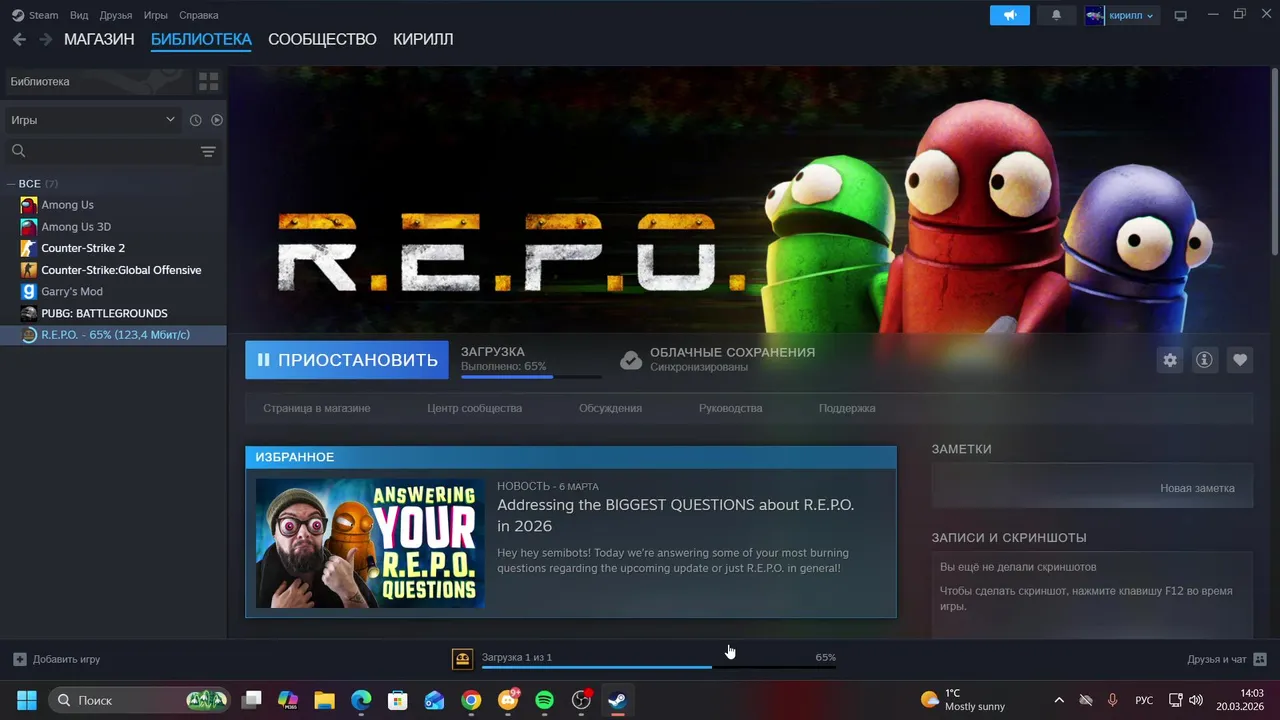Open Руководства link
Viewport: 1280px width, 720px height.
(730, 408)
